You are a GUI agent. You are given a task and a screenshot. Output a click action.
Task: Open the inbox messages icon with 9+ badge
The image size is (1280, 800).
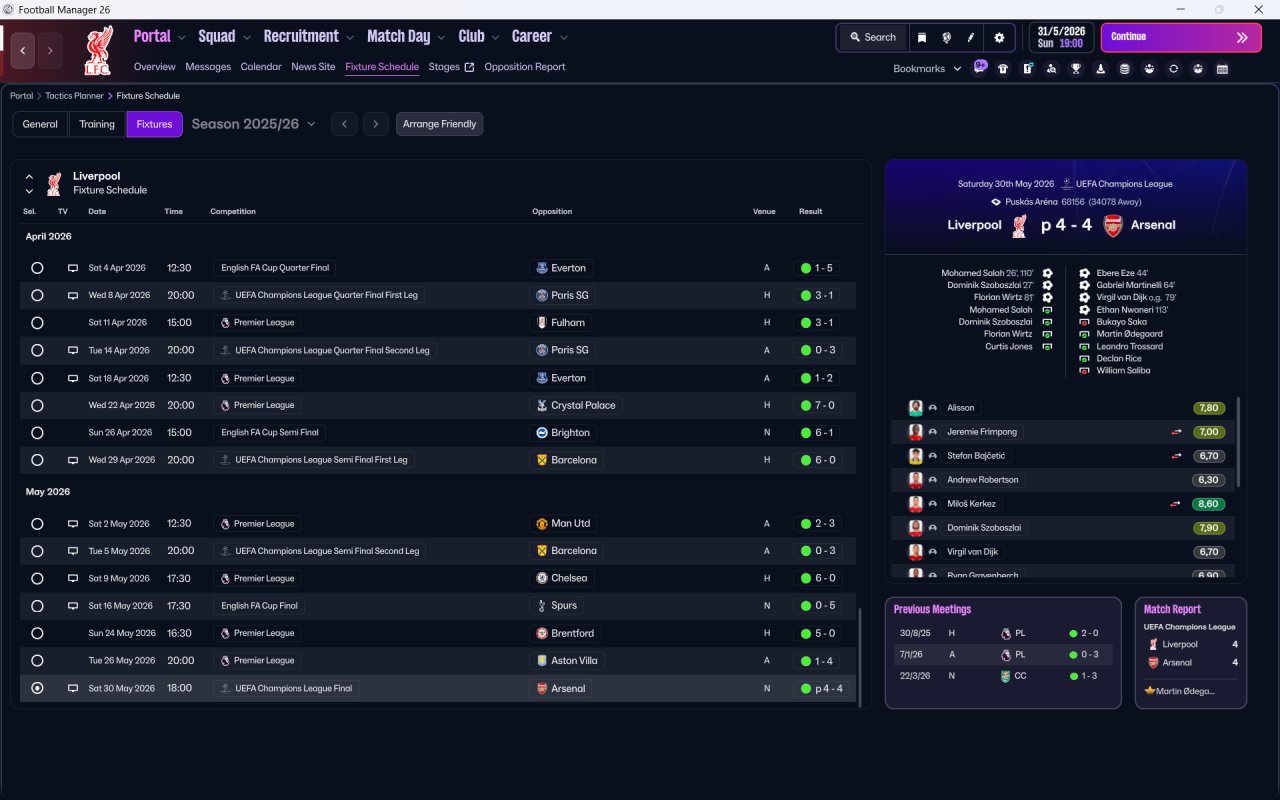point(980,68)
